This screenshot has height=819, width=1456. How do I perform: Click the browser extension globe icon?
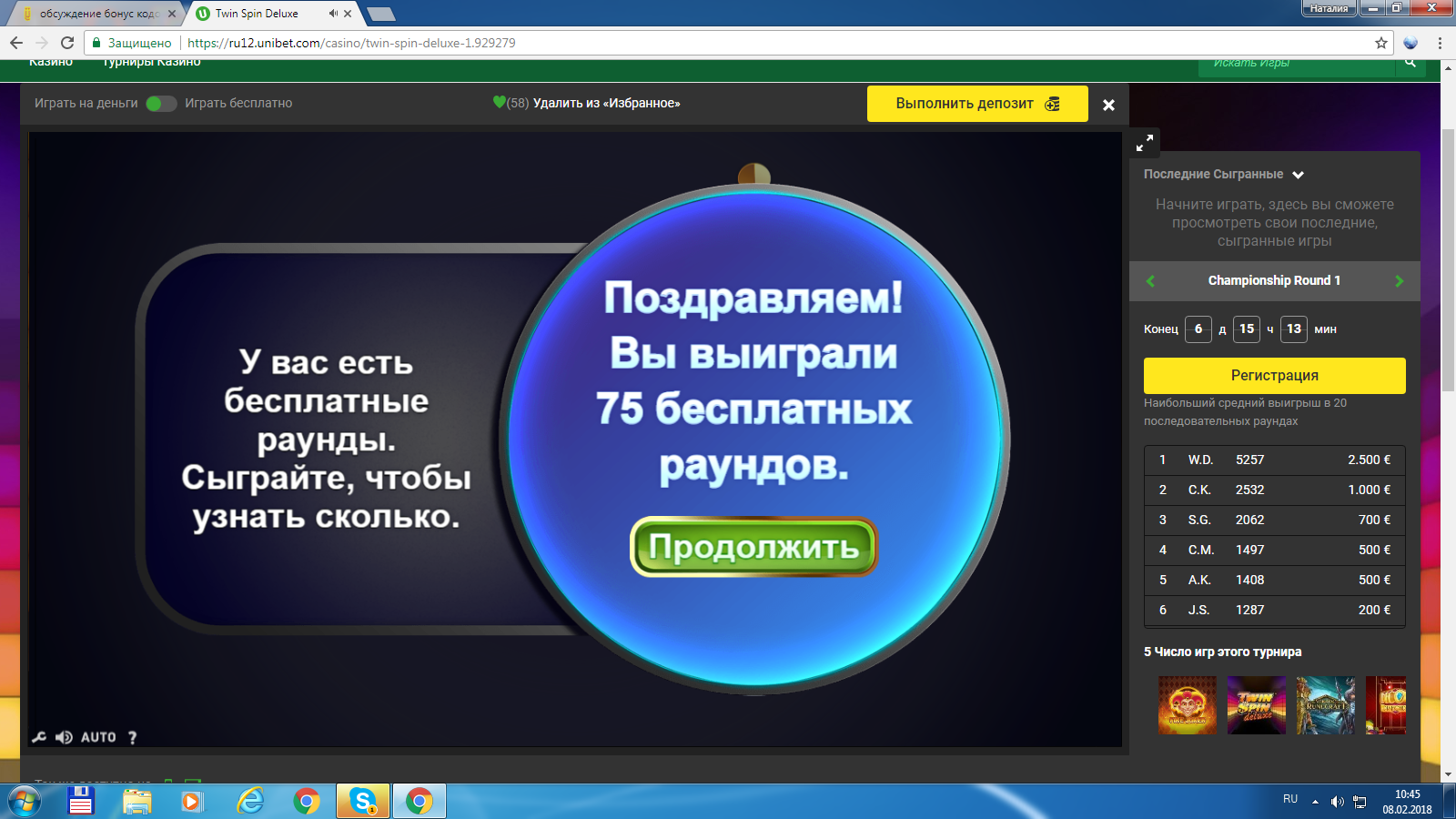(1410, 43)
